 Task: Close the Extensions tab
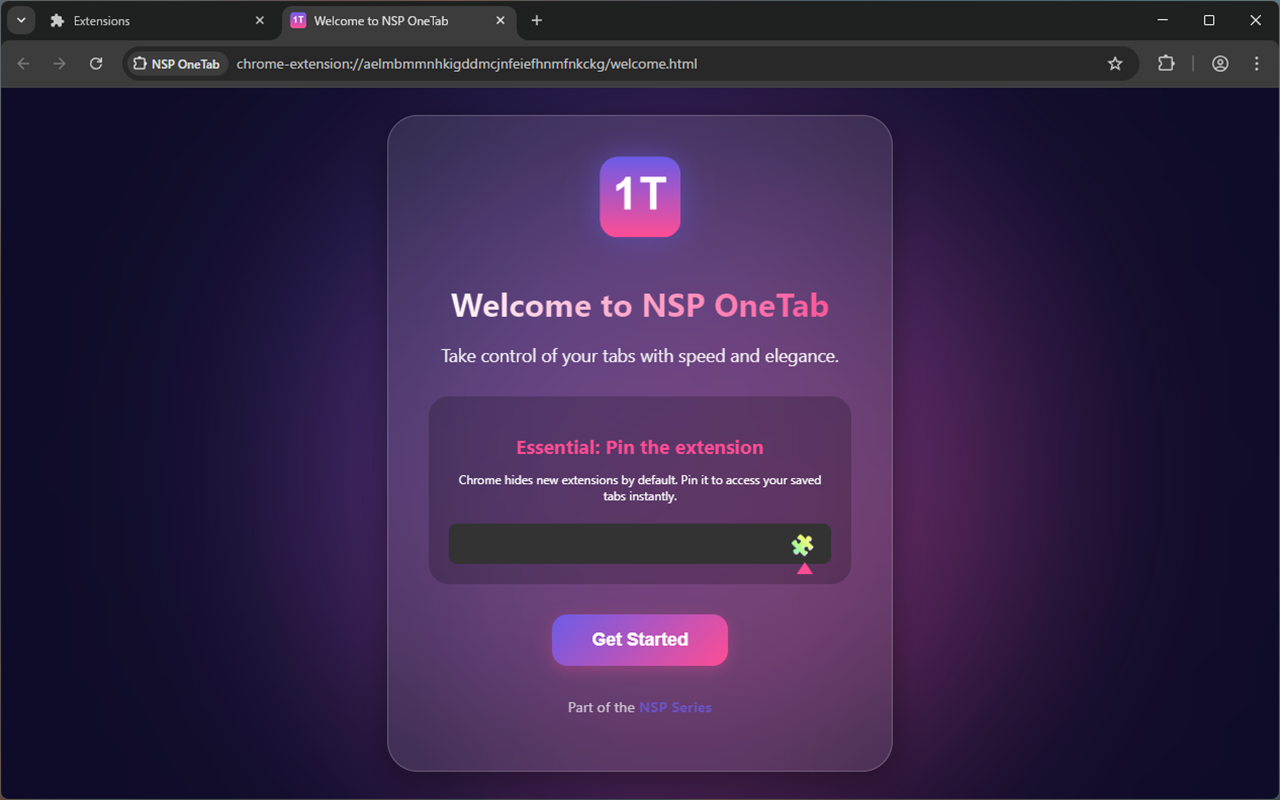coord(260,20)
